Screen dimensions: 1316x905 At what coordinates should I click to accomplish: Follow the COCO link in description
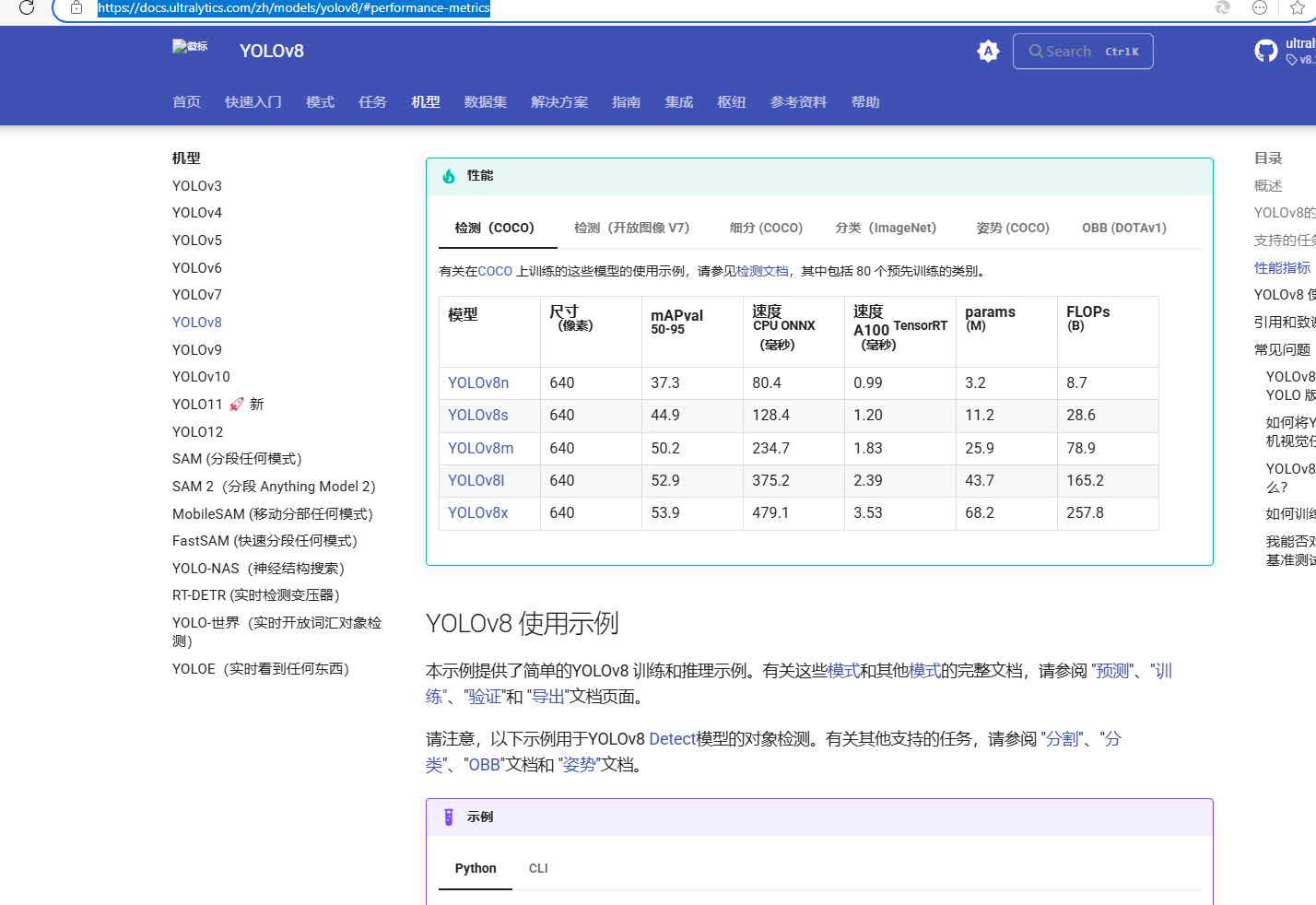click(495, 271)
